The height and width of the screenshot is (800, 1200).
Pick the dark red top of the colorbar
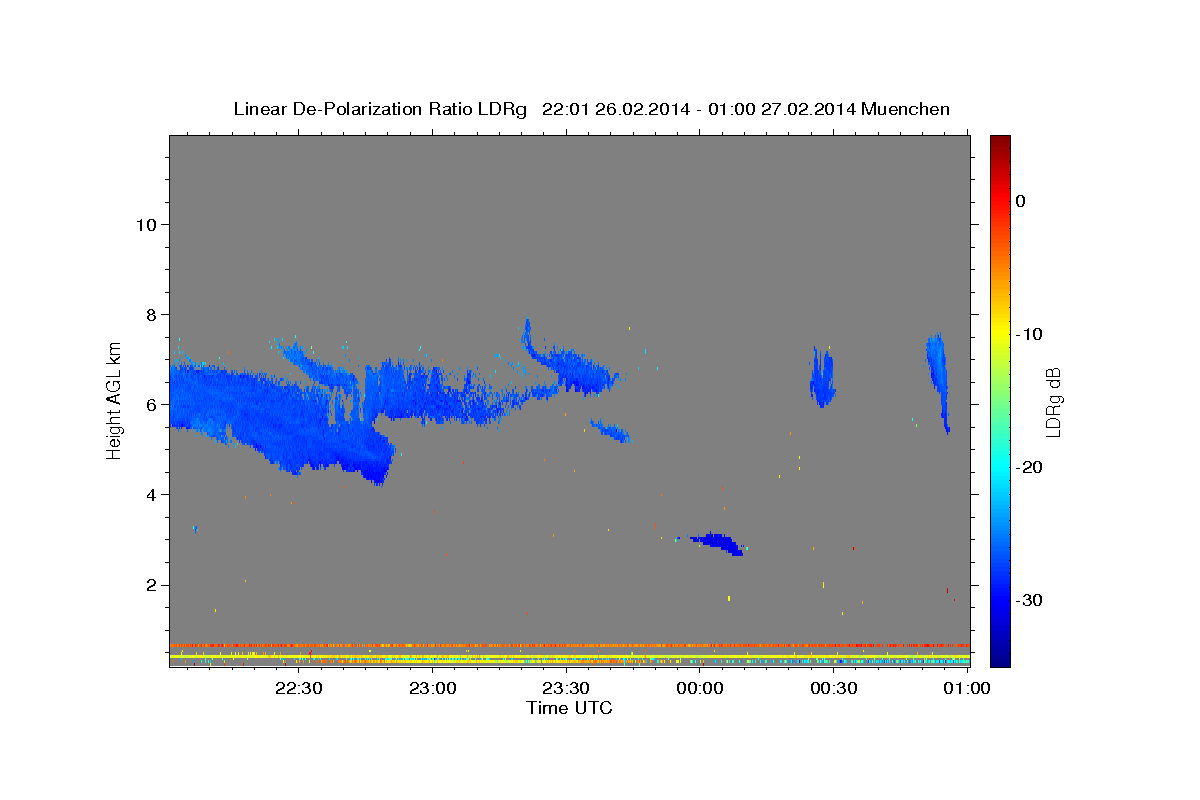1000,142
